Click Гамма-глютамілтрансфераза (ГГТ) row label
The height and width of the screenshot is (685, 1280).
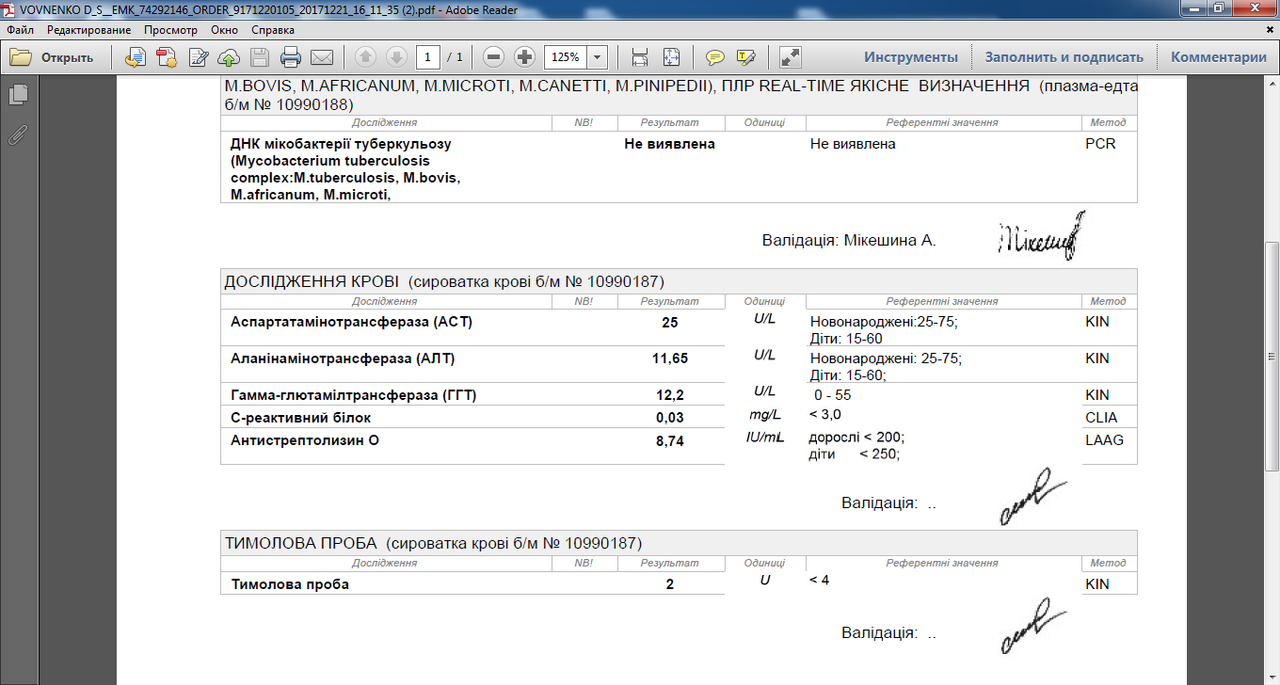(x=354, y=395)
